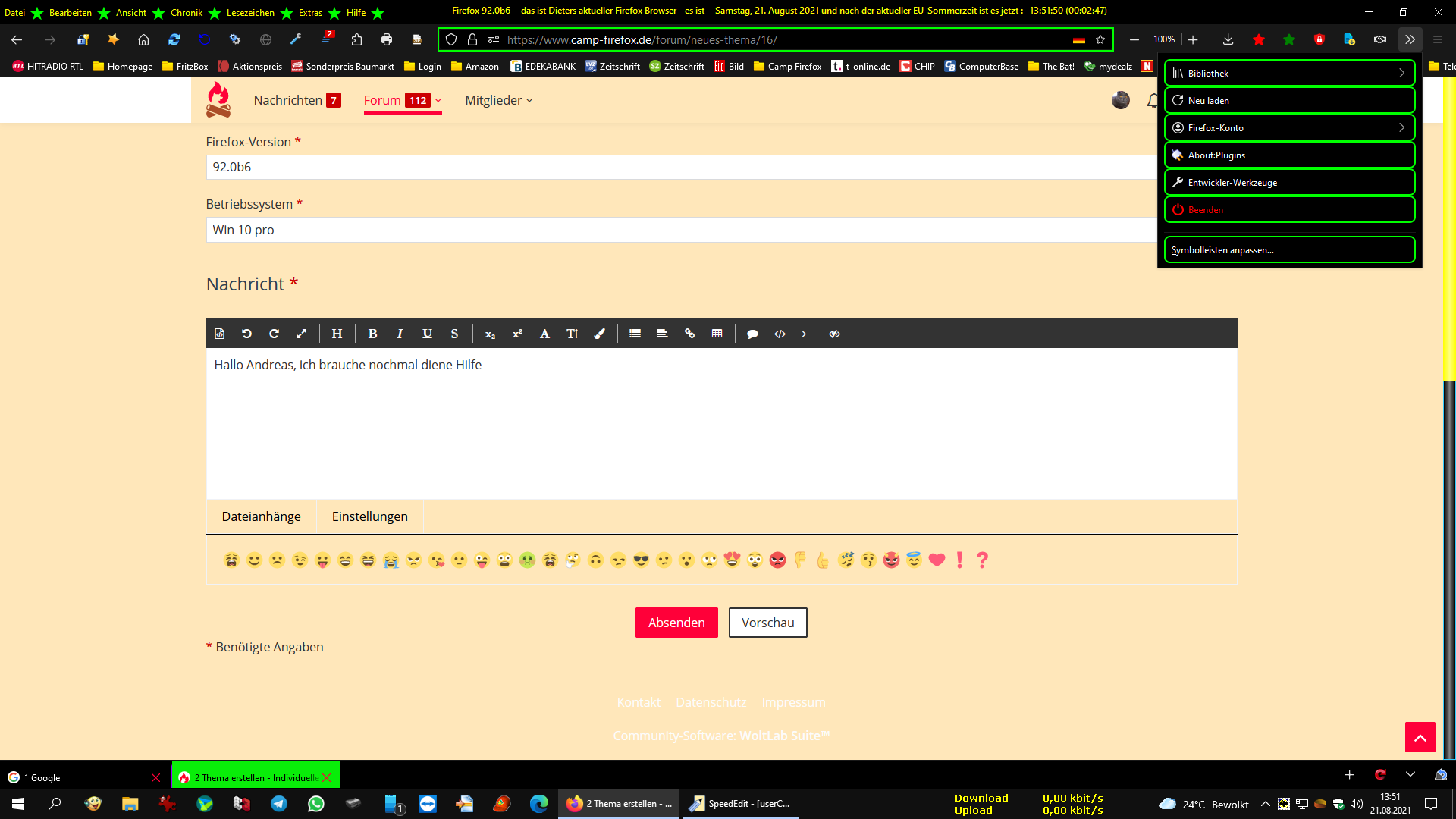The image size is (1456, 819).
Task: Toggle the editor to fullscreen mode
Action: pyautogui.click(x=301, y=334)
